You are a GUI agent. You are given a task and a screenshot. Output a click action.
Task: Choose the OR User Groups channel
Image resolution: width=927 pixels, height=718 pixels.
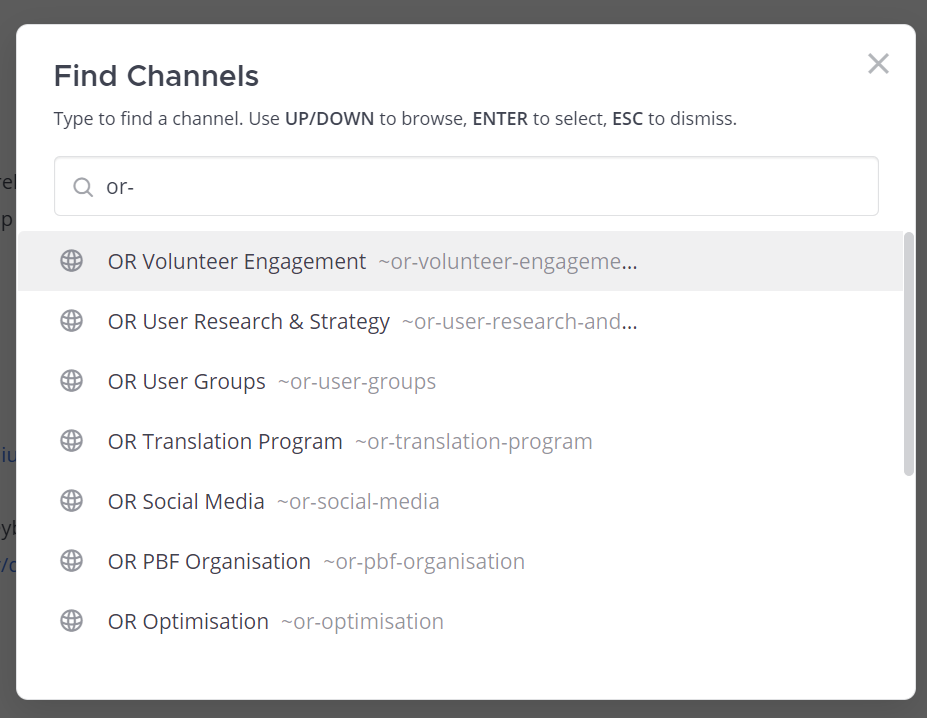187,382
